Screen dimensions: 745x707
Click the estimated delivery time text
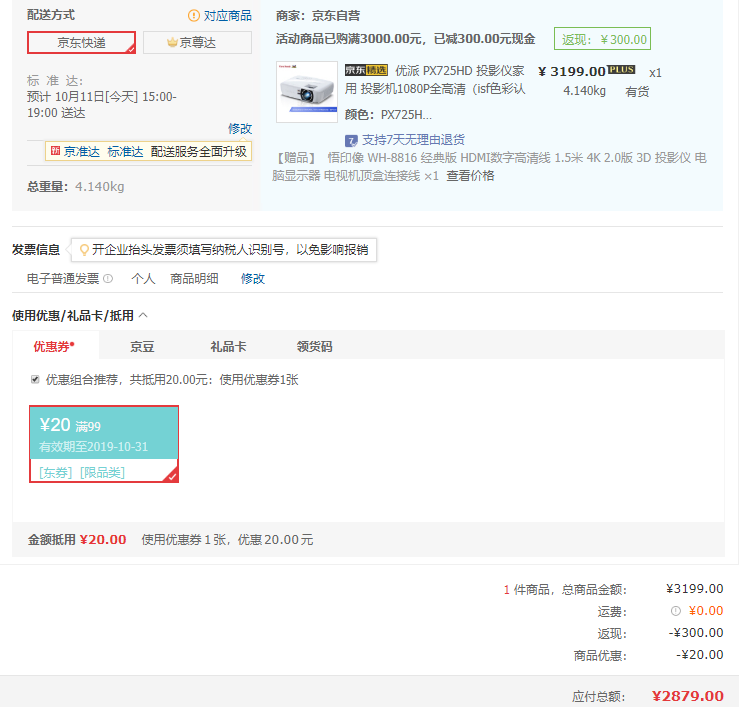102,105
